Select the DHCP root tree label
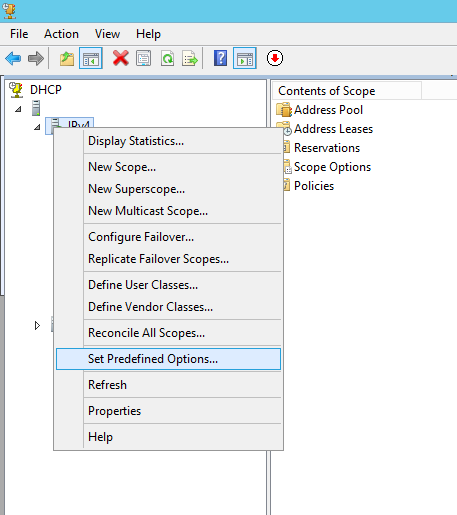Screen dimensions: 457x515 (46, 90)
